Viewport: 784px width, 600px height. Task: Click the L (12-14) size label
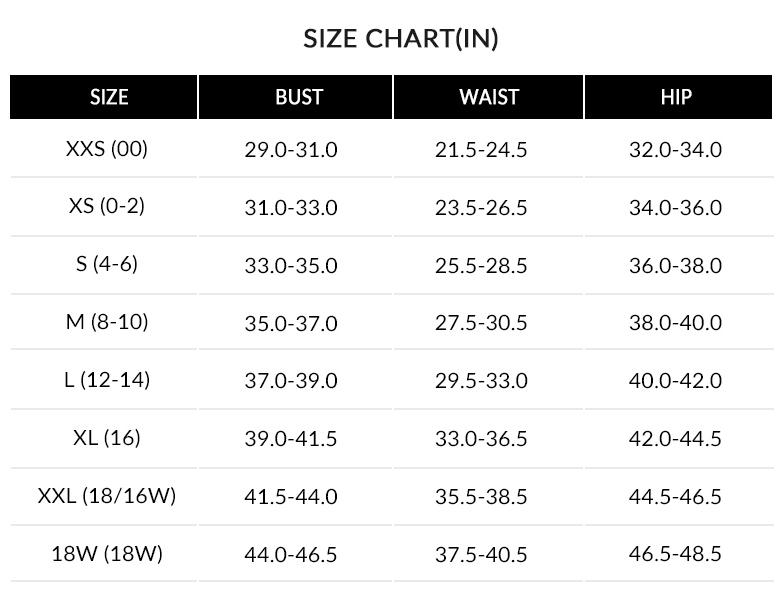point(107,380)
